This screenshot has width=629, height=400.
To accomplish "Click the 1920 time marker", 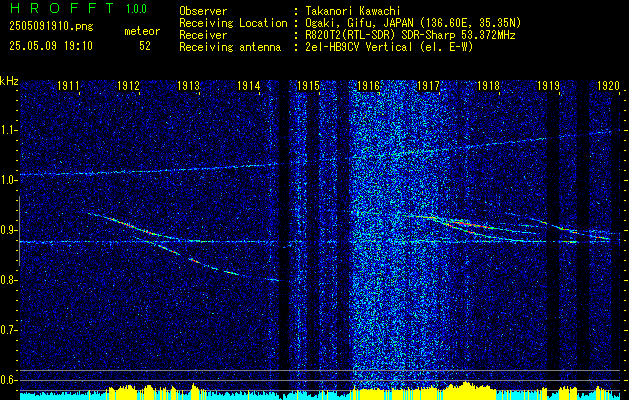I will 609,86.
